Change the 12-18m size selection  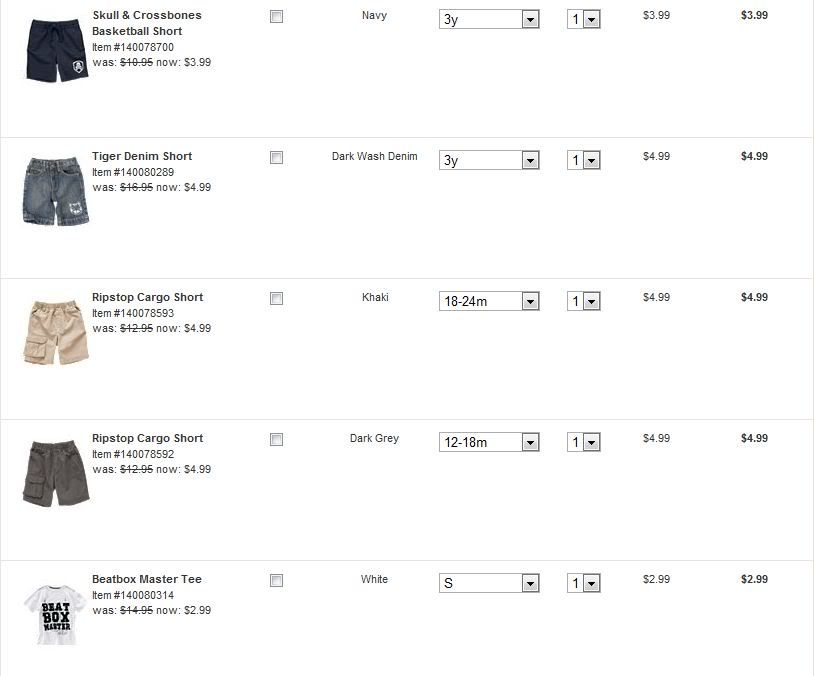489,443
